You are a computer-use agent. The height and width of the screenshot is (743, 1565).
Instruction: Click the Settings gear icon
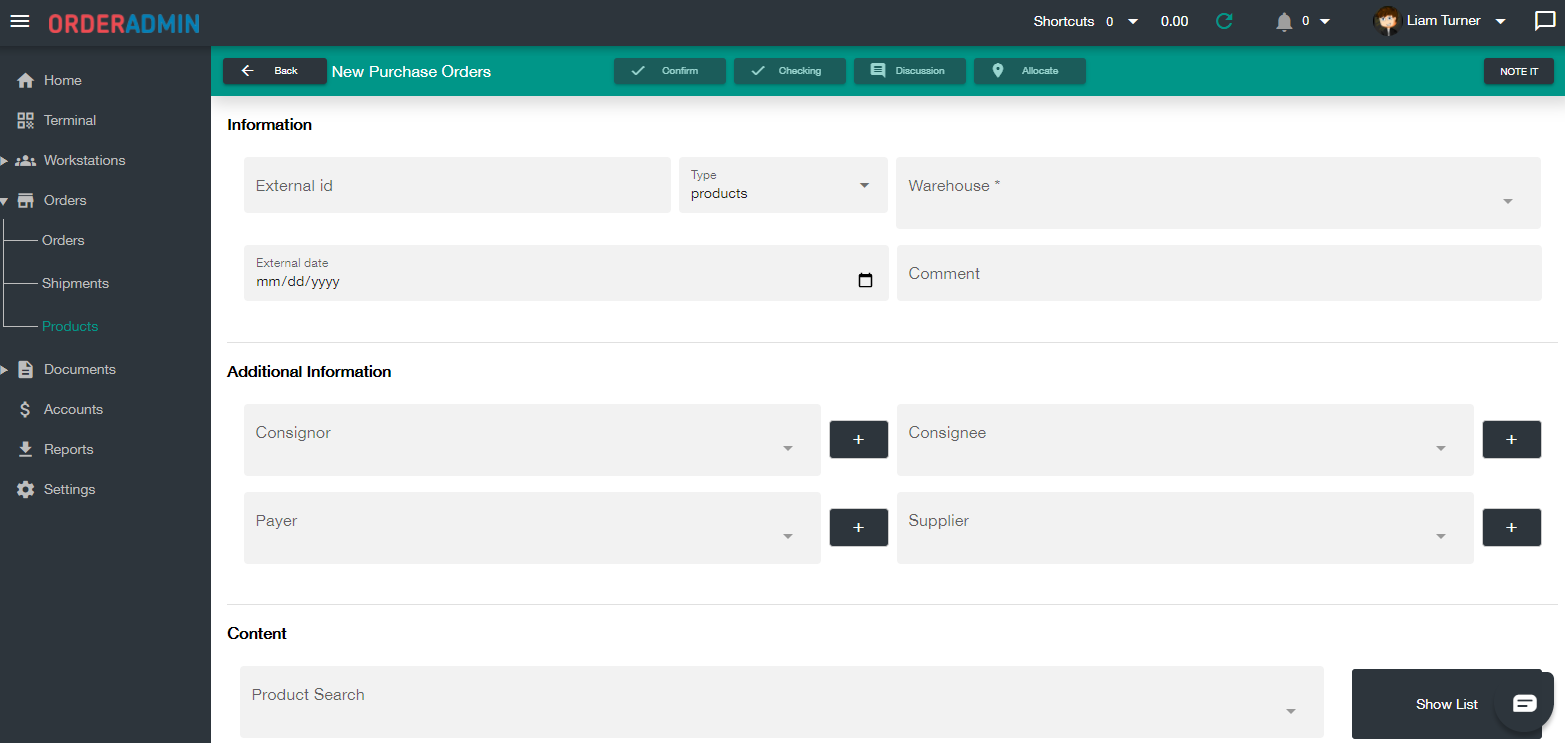click(26, 489)
